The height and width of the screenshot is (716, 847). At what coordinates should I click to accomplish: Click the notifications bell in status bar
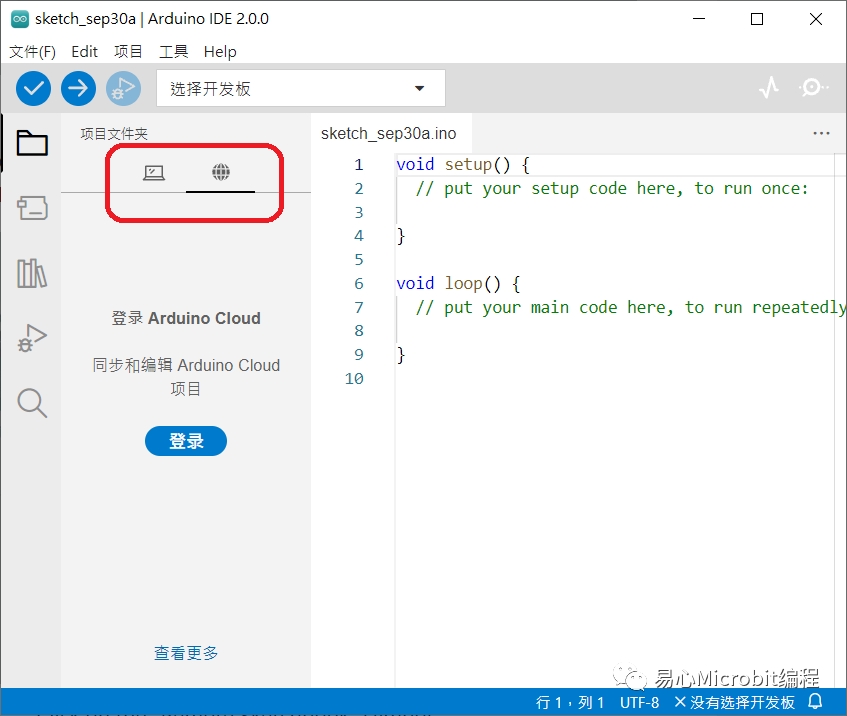(815, 702)
